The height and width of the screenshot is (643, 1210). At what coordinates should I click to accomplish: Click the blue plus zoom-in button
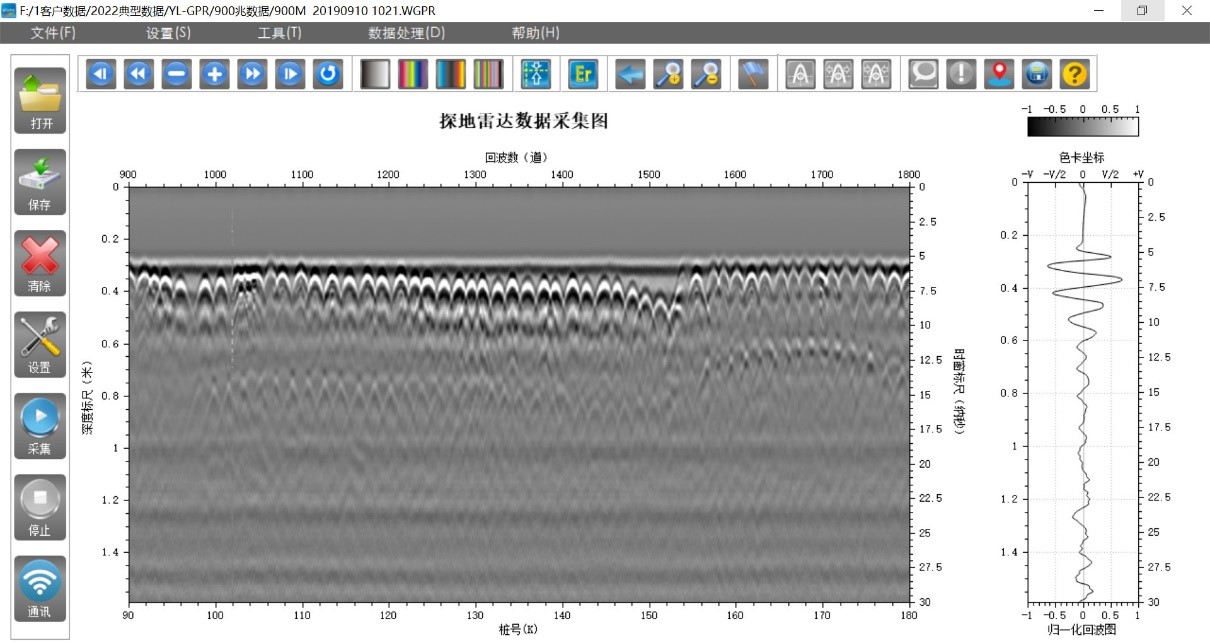coord(214,74)
